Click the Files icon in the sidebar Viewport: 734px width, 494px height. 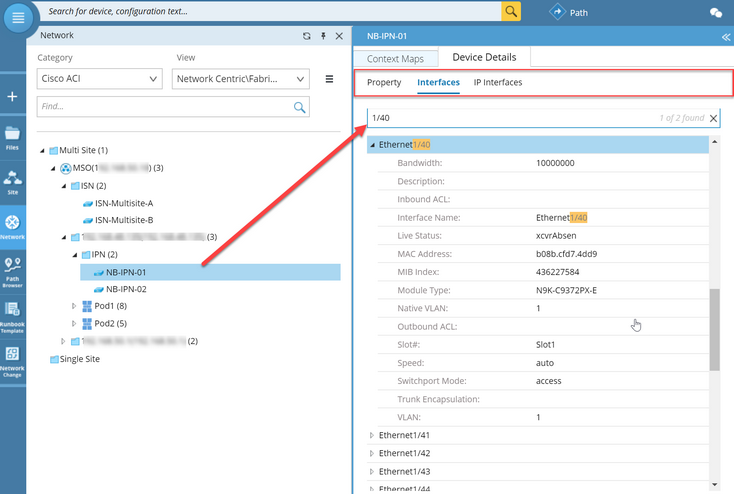[12, 138]
